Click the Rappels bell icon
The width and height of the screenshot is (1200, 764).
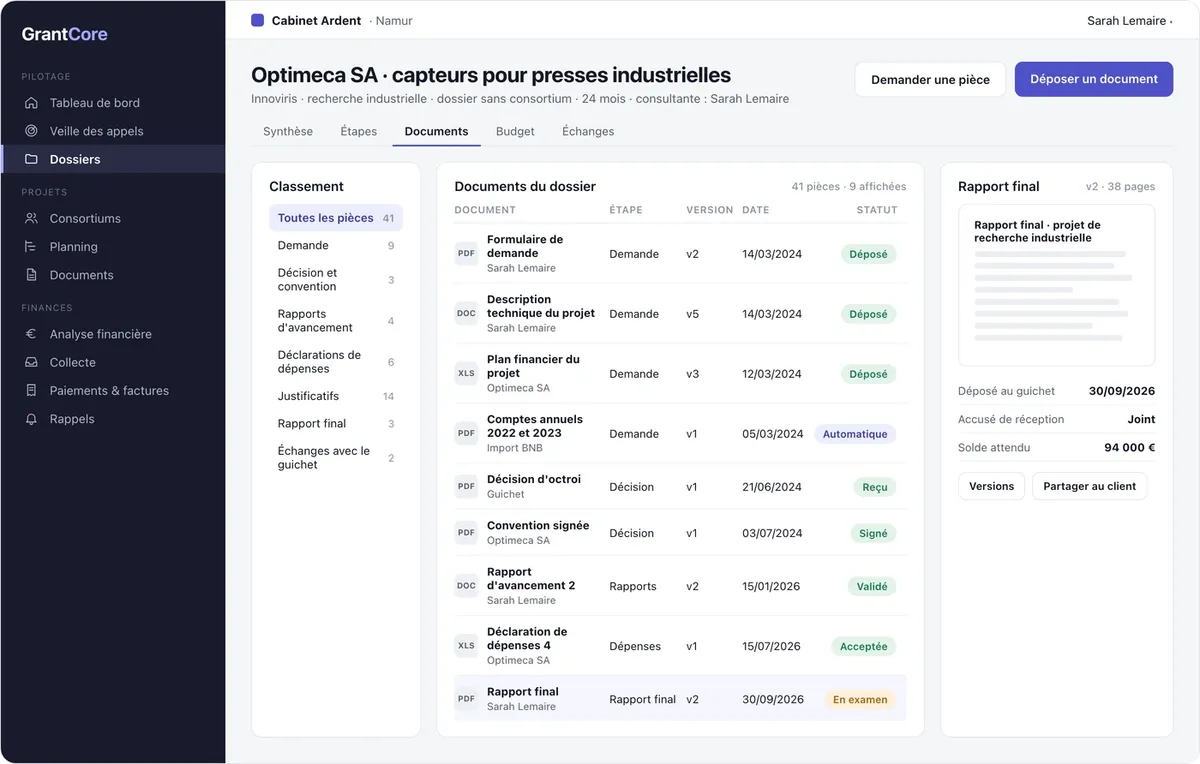pos(31,419)
